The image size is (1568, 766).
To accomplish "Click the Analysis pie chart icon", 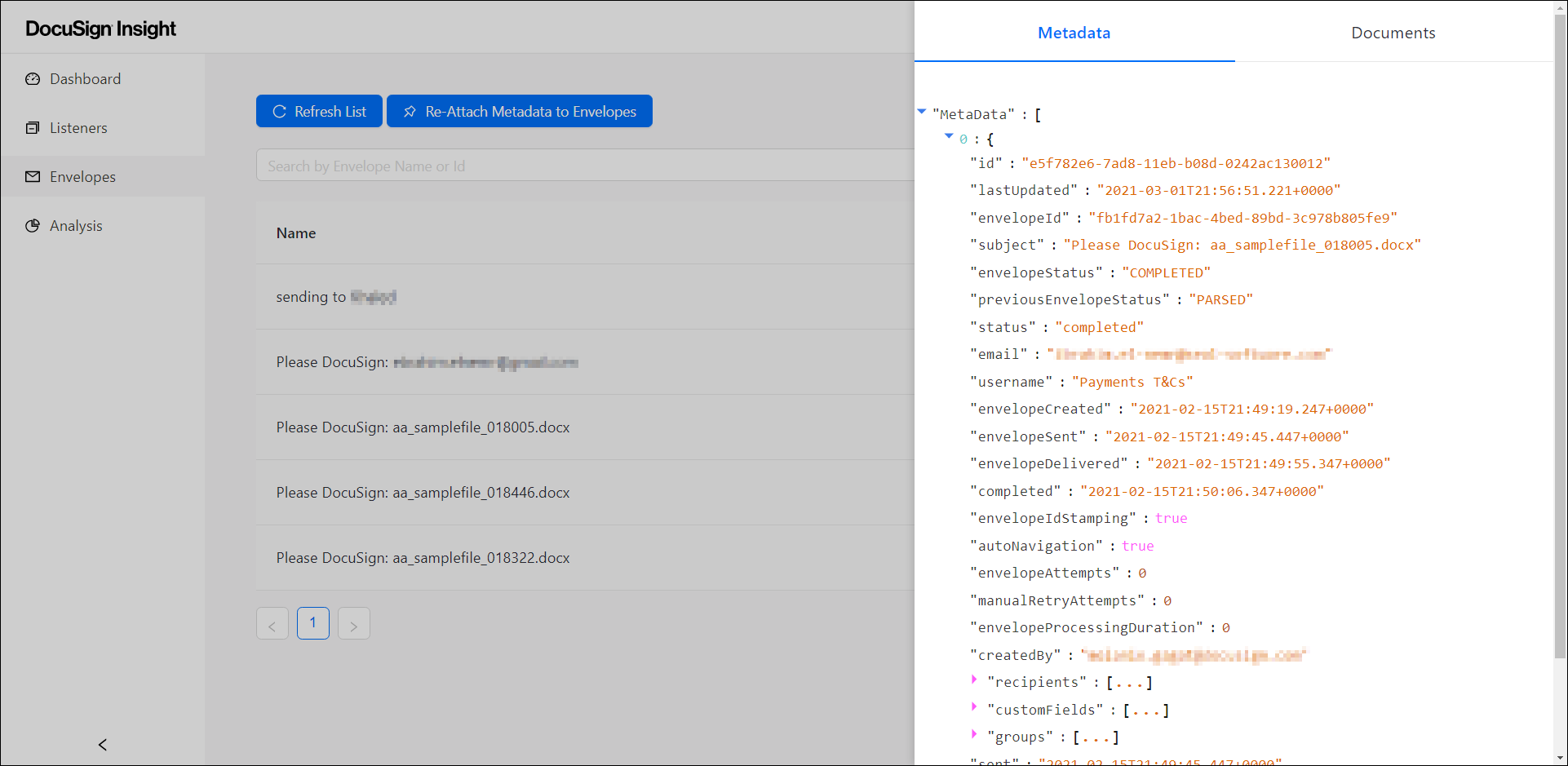I will (x=33, y=226).
